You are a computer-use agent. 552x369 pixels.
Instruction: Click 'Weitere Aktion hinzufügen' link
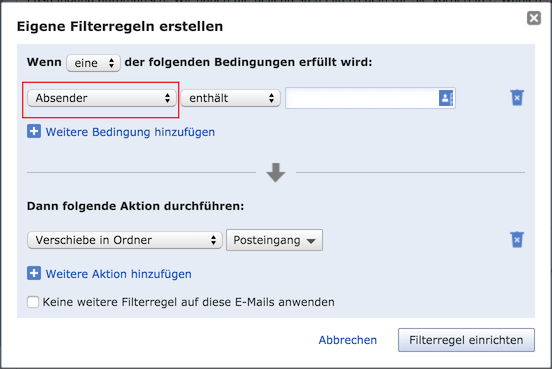pyautogui.click(x=119, y=274)
